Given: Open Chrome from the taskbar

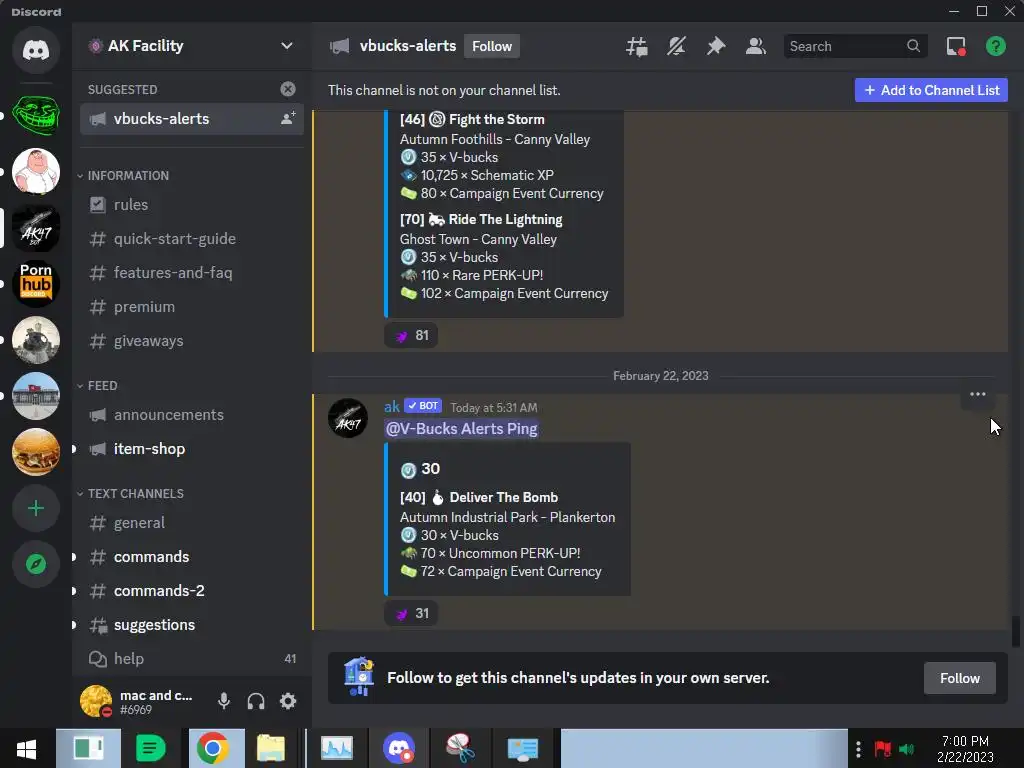Looking at the screenshot, I should pos(213,748).
